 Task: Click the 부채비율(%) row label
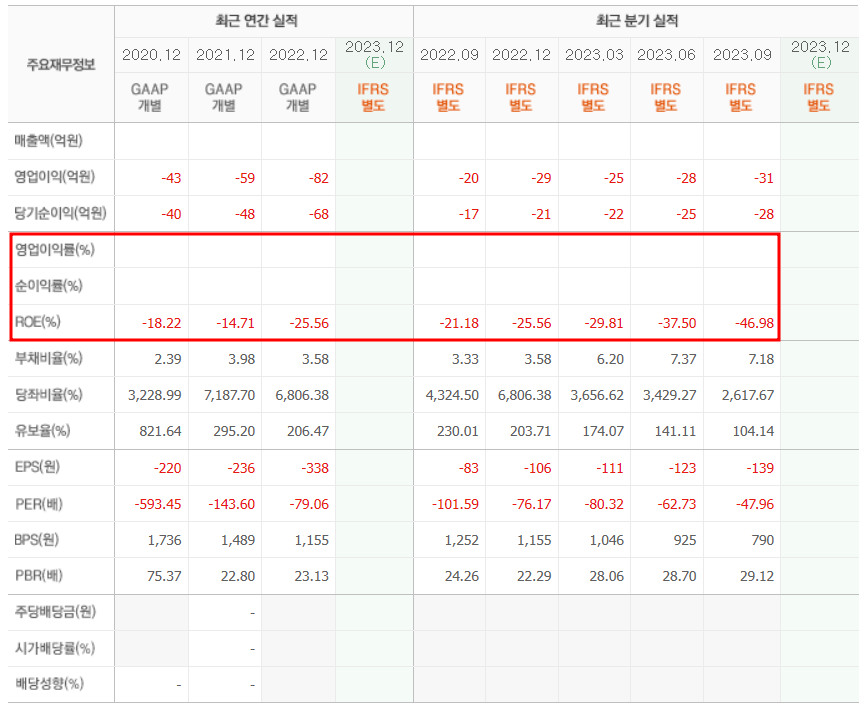tap(49, 358)
